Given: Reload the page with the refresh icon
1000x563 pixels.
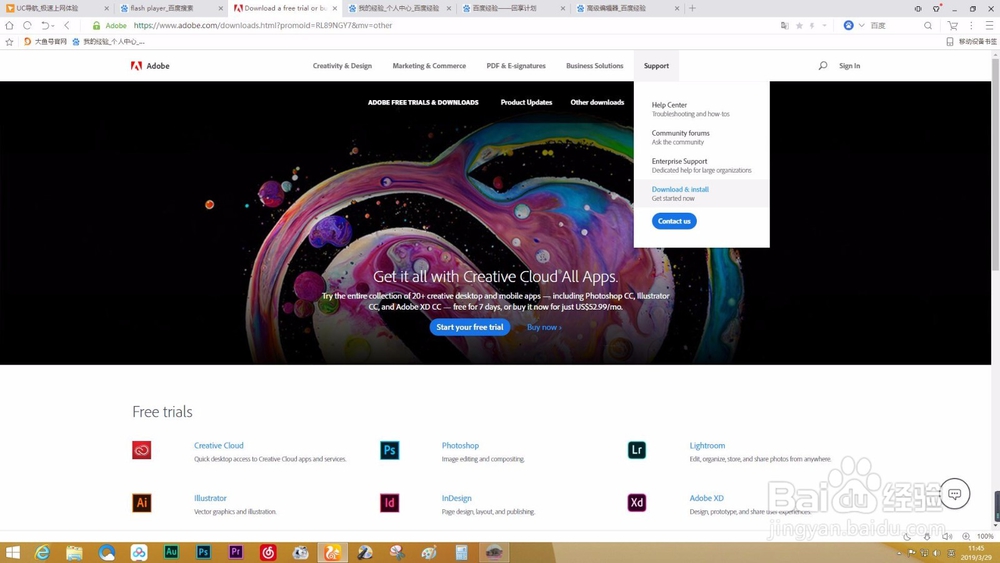Looking at the screenshot, I should pyautogui.click(x=27, y=26).
